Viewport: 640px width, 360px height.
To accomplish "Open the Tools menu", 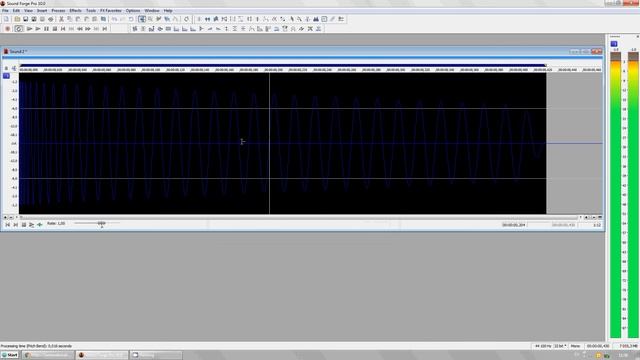I will [x=91, y=11].
